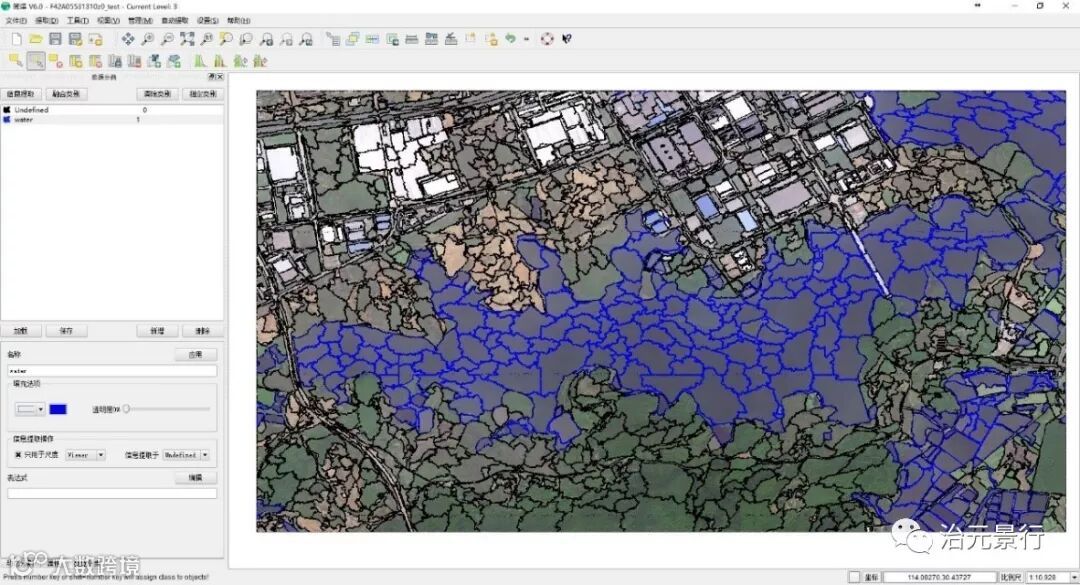Open the fill style dropdown beside the blue swatch
Image resolution: width=1080 pixels, height=585 pixels.
[x=30, y=409]
